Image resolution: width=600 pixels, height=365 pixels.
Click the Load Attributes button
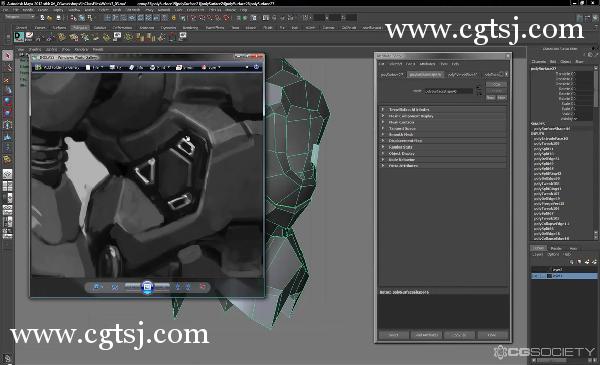point(426,335)
